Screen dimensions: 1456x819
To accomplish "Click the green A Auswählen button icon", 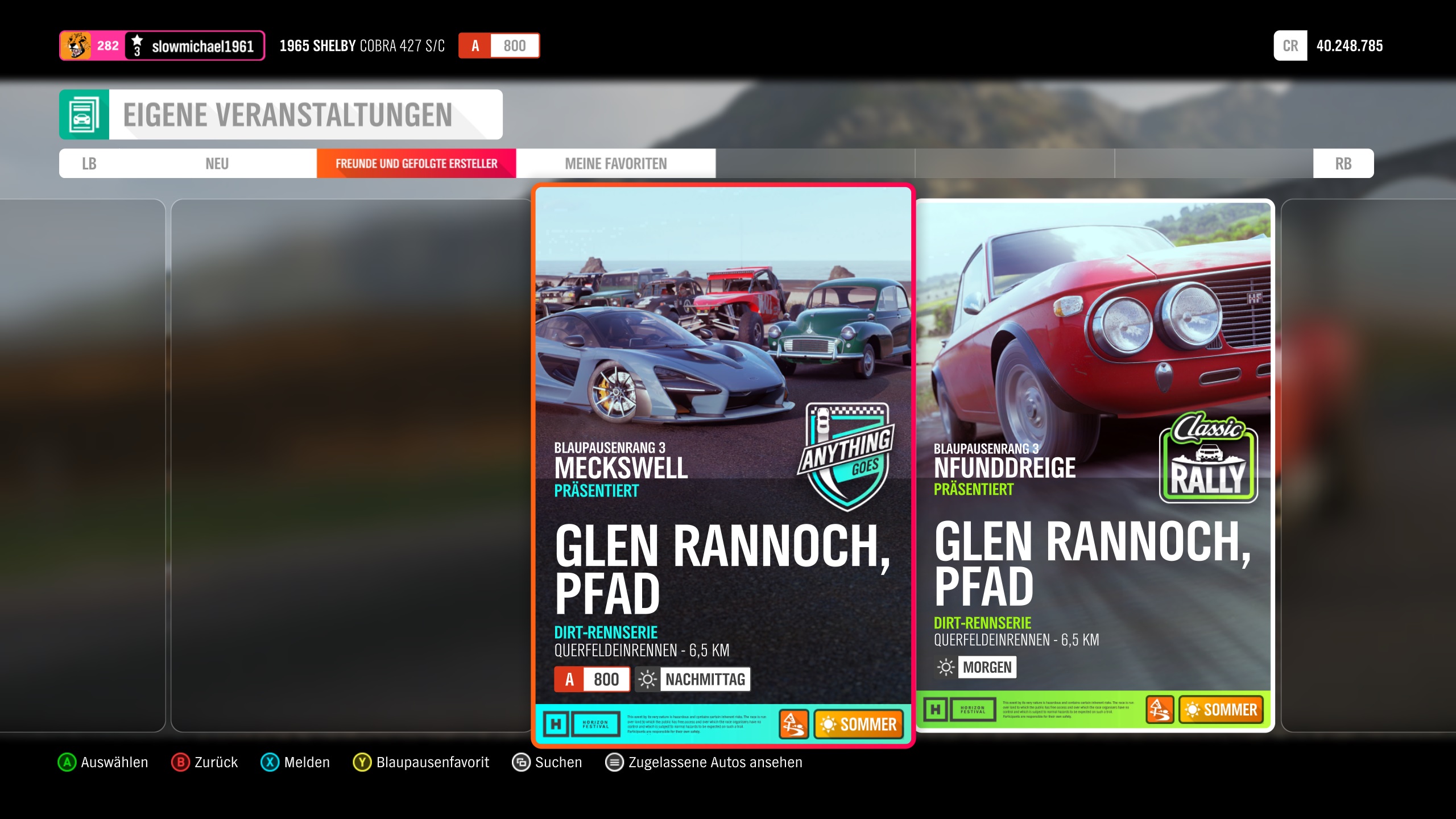I will (67, 762).
